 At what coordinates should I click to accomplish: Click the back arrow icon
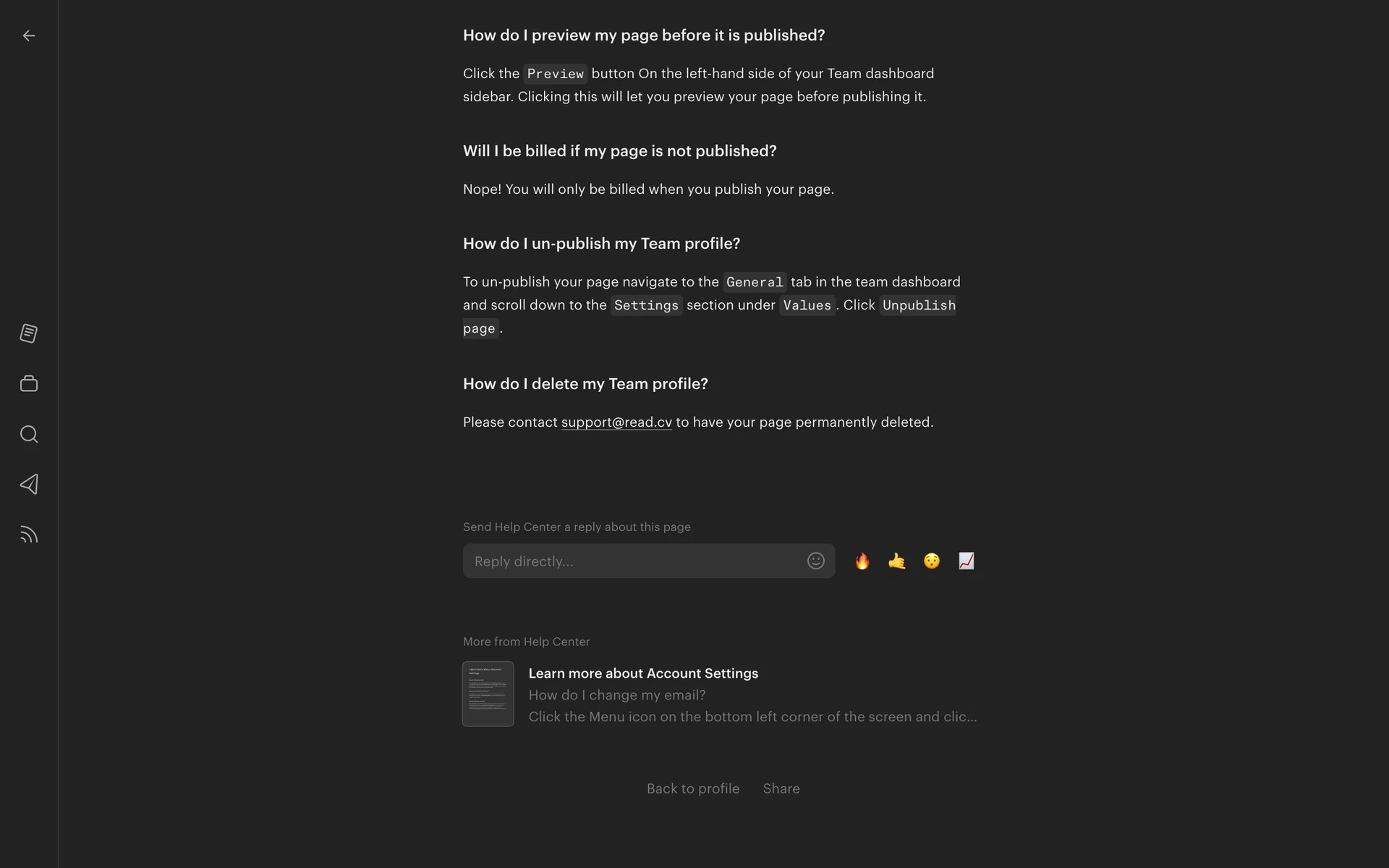click(x=29, y=35)
